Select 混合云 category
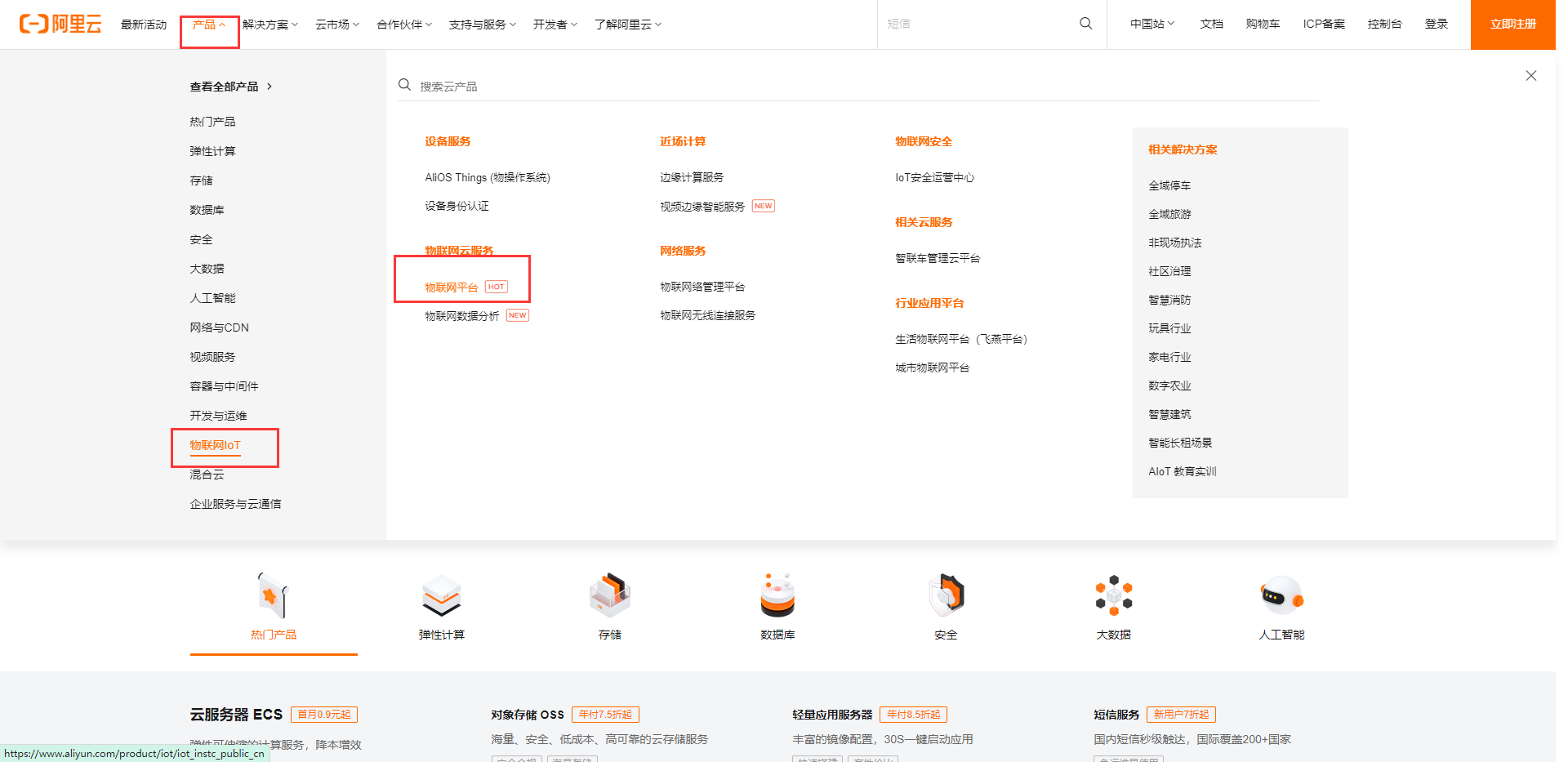The width and height of the screenshot is (1568, 762). pos(207,475)
